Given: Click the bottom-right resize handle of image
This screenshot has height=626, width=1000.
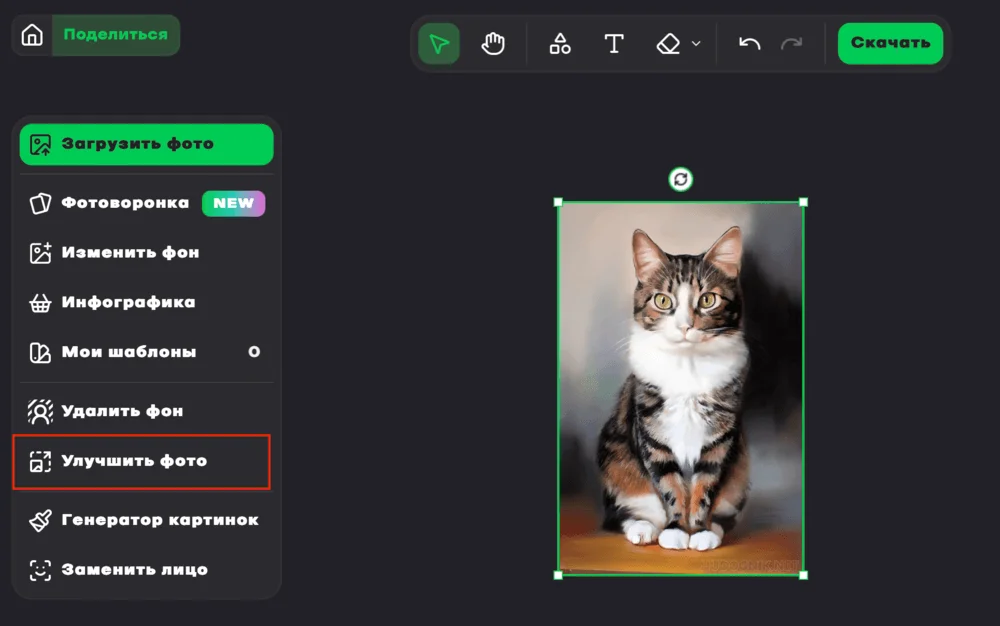Looking at the screenshot, I should tap(804, 575).
